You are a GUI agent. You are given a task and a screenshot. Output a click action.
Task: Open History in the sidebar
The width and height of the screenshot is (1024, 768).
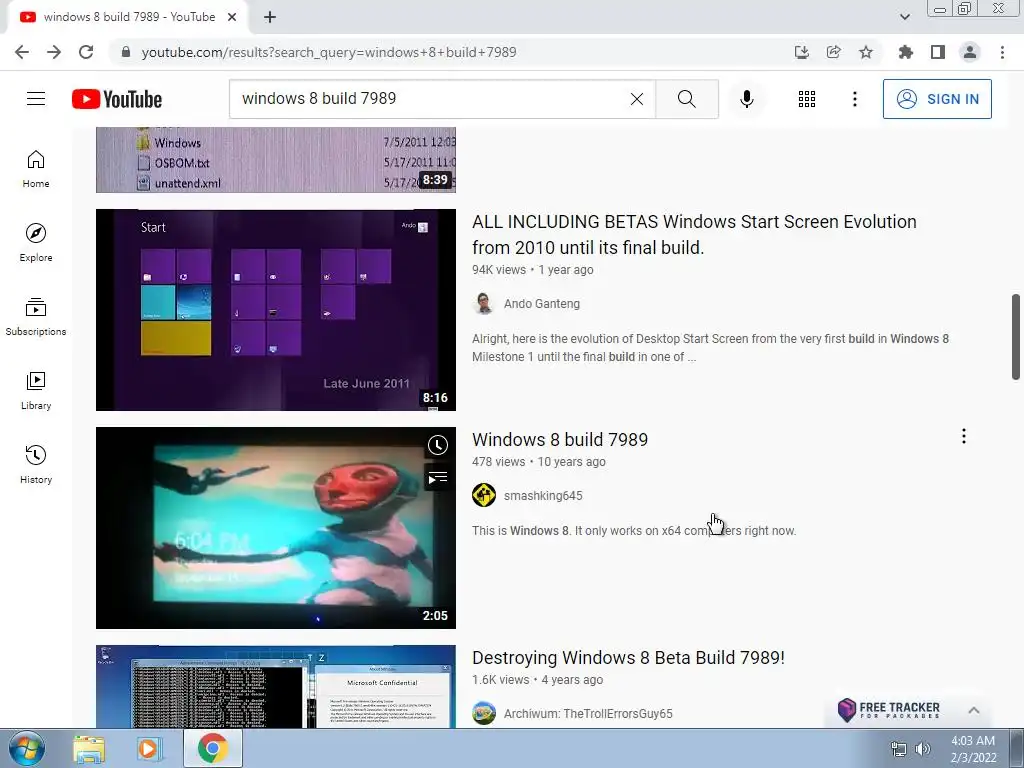point(36,464)
